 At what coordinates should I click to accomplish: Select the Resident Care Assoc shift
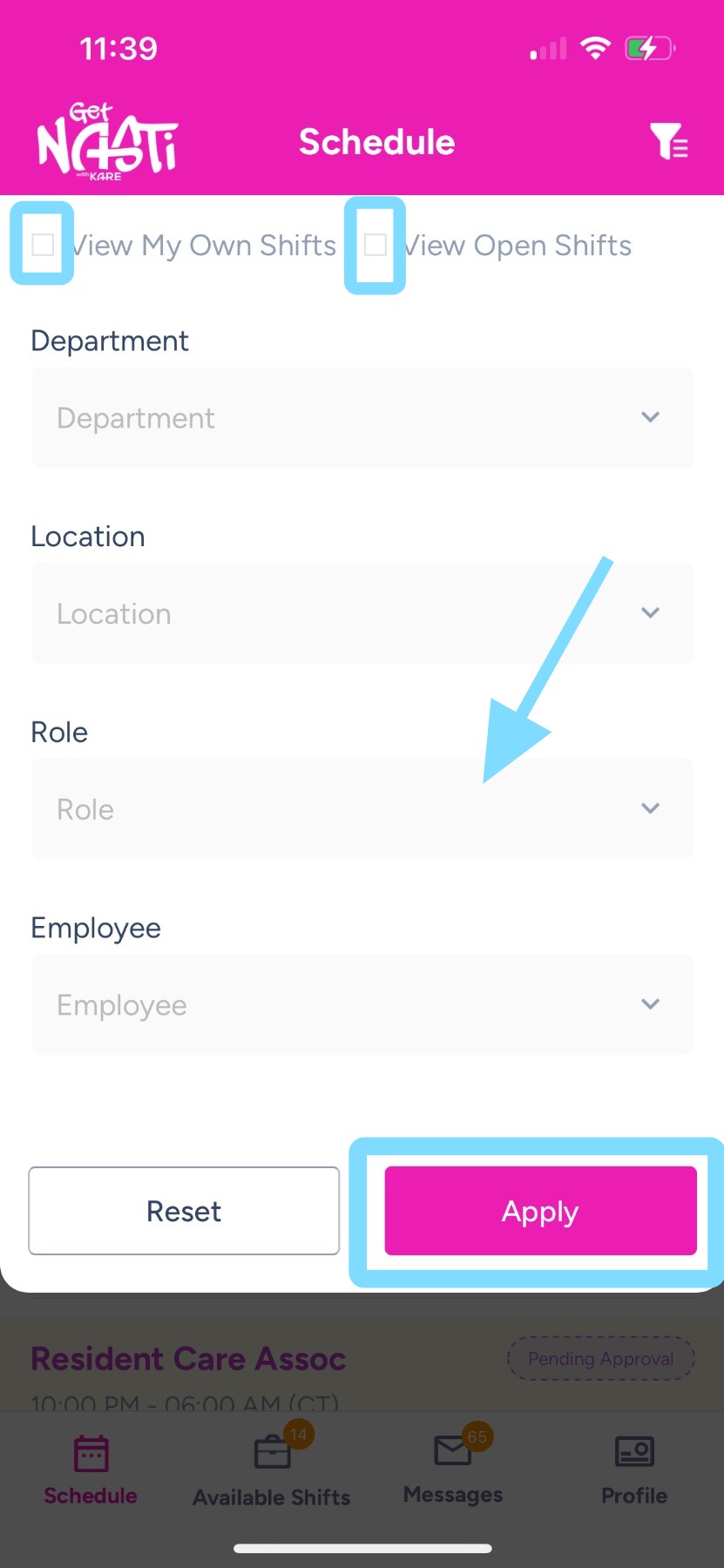[x=188, y=1359]
